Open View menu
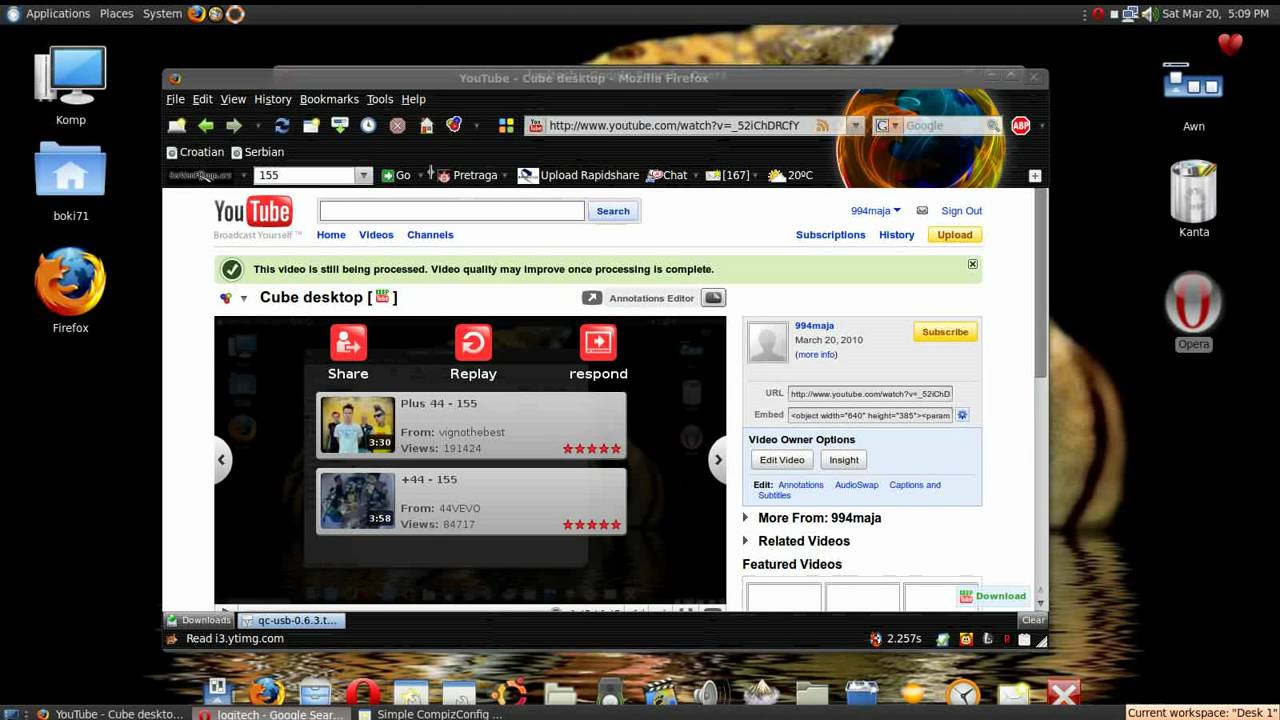Image resolution: width=1280 pixels, height=720 pixels. coord(233,99)
